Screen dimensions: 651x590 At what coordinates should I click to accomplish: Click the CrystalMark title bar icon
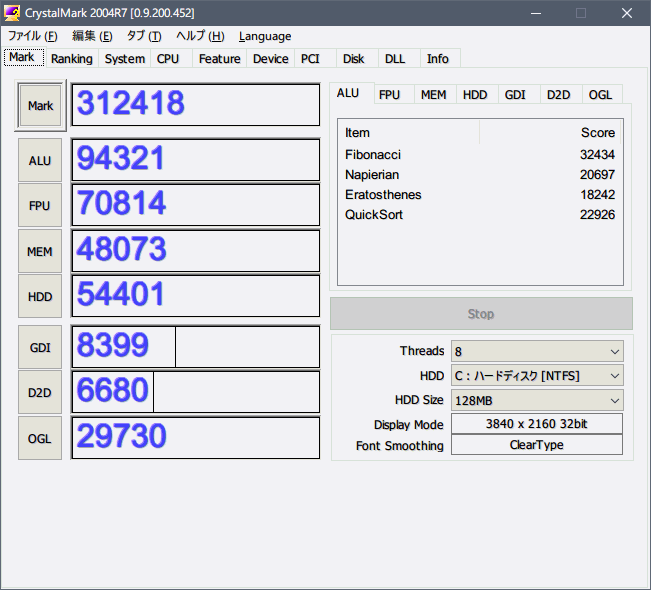[x=12, y=13]
